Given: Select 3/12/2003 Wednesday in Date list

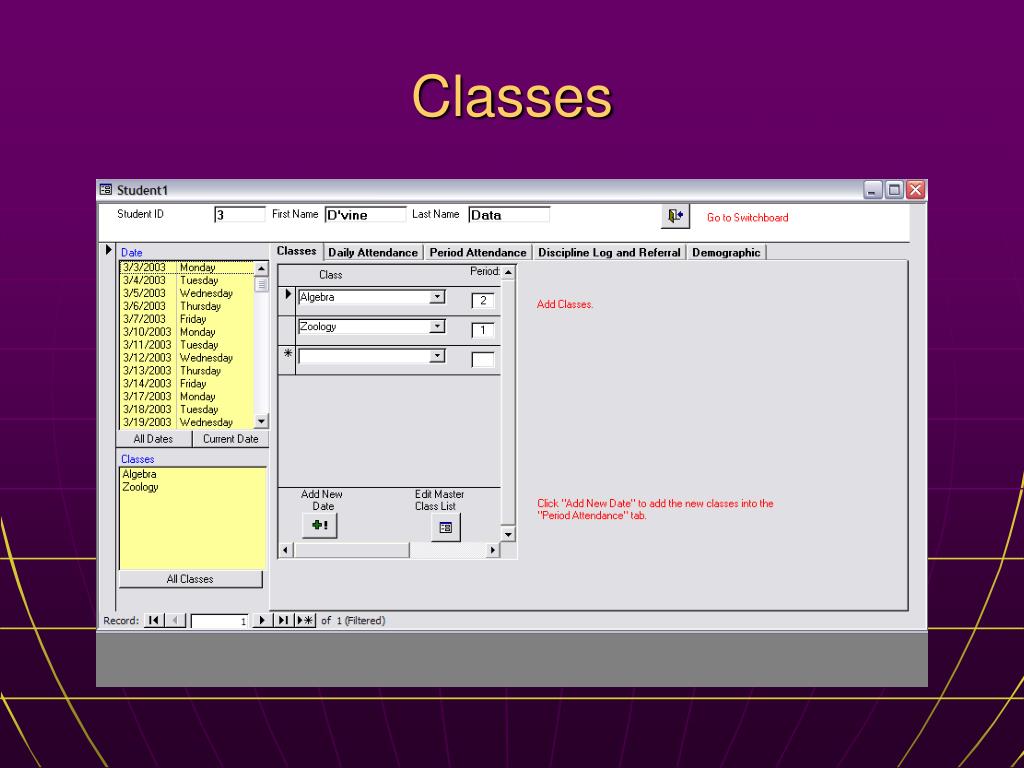Looking at the screenshot, I should coord(187,358).
